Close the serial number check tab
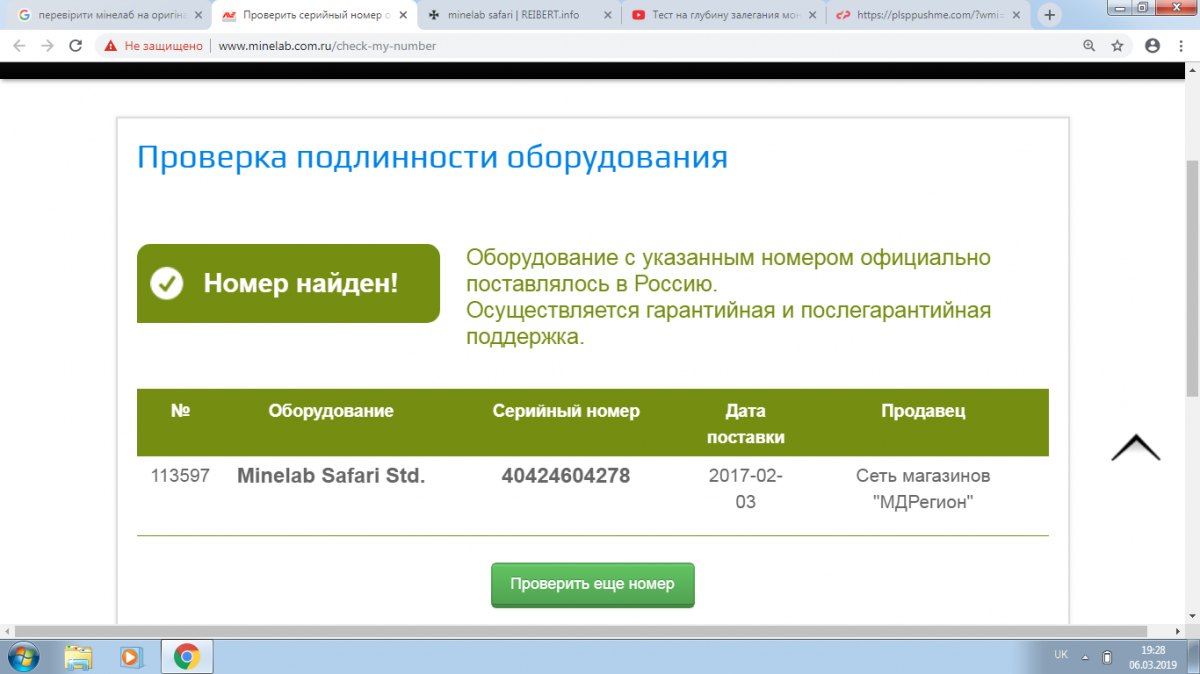This screenshot has height=674, width=1200. click(402, 15)
